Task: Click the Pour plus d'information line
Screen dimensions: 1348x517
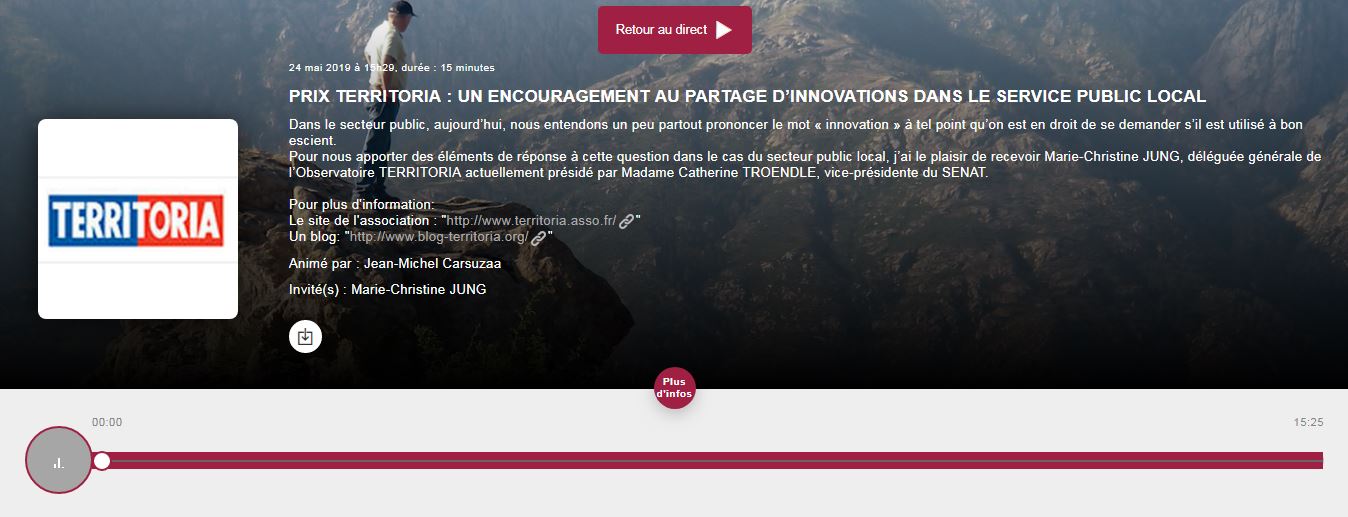Action: 361,205
